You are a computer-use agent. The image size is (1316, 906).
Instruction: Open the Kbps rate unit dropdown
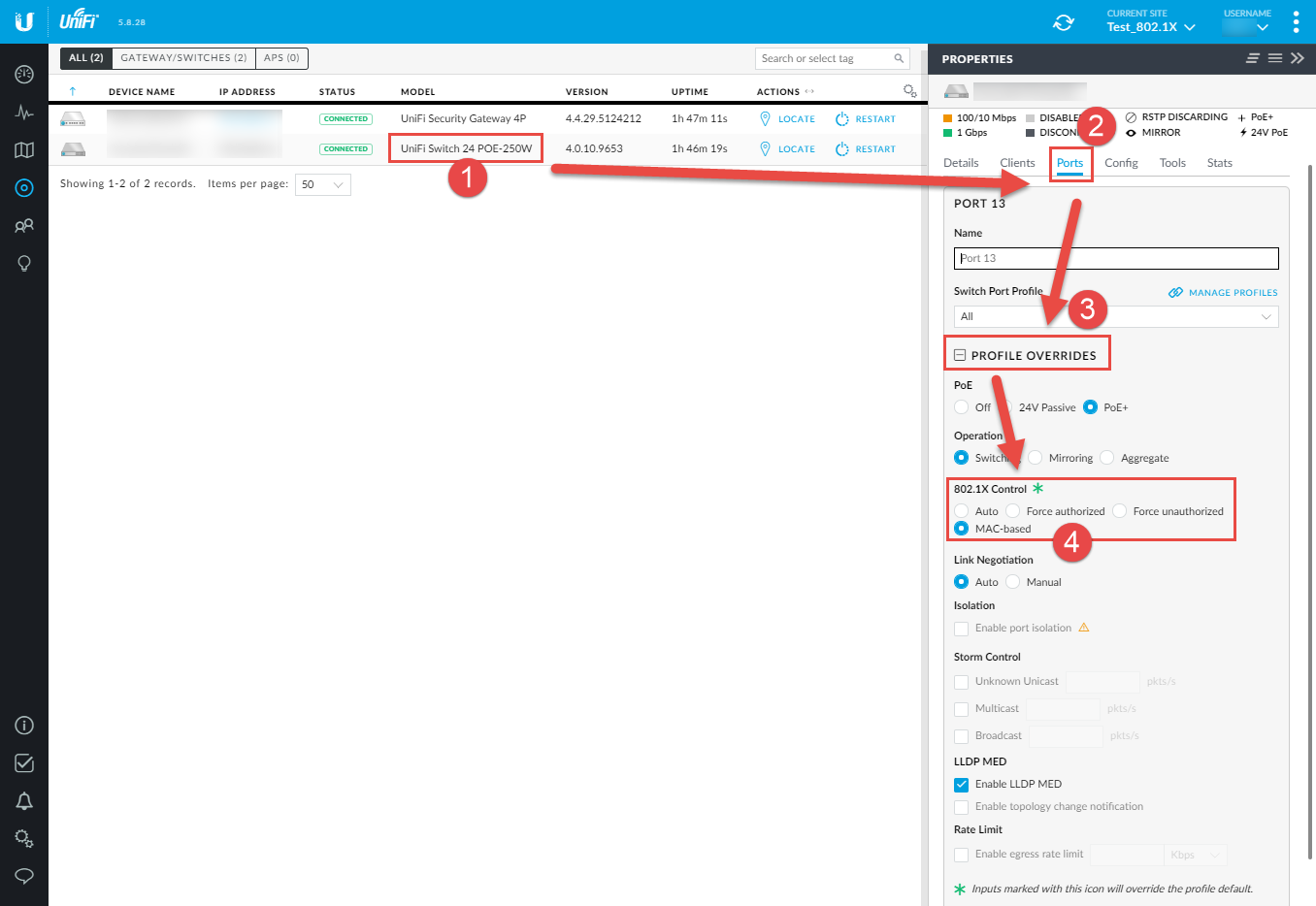pos(1196,855)
